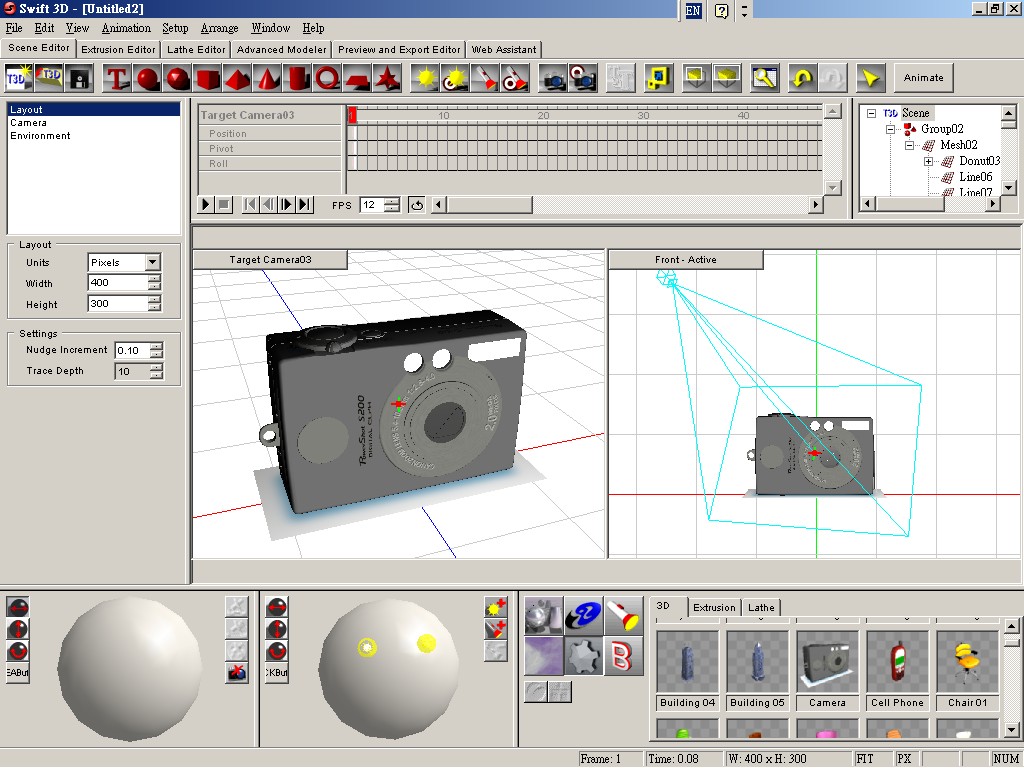
Task: Insert the red cylinder primitive
Action: coord(296,78)
